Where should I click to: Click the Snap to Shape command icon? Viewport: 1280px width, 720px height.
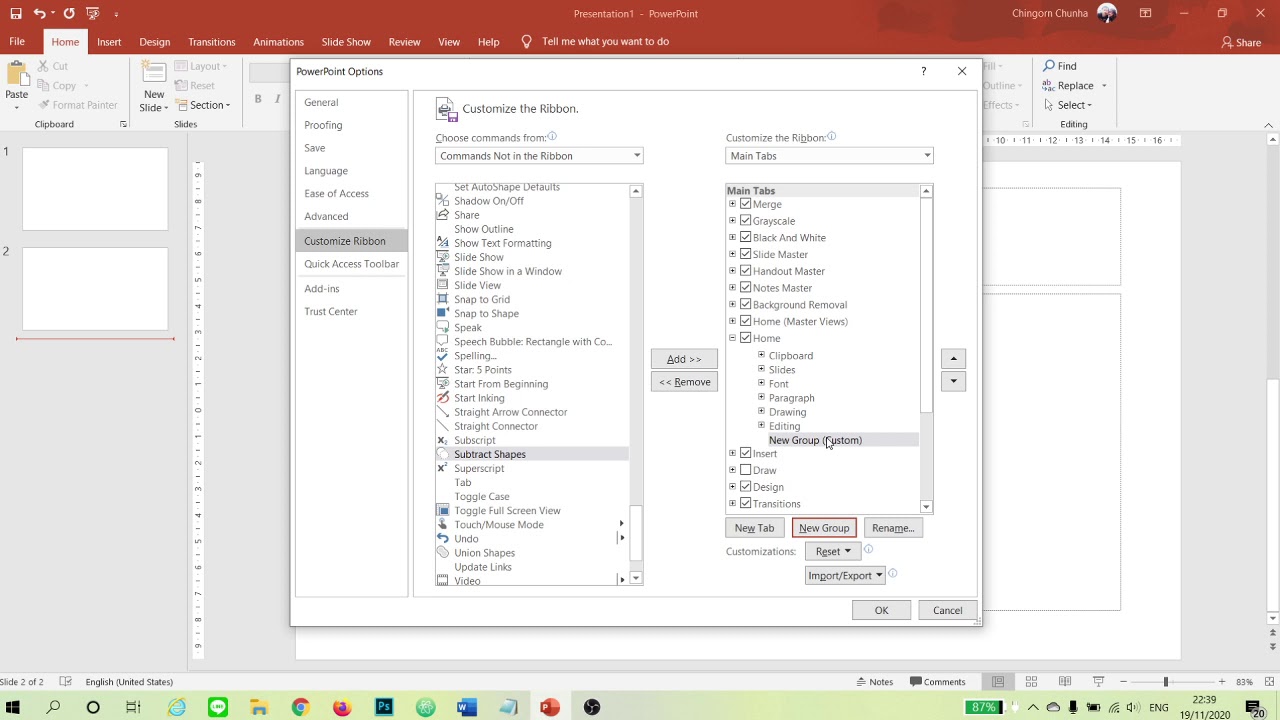[443, 313]
